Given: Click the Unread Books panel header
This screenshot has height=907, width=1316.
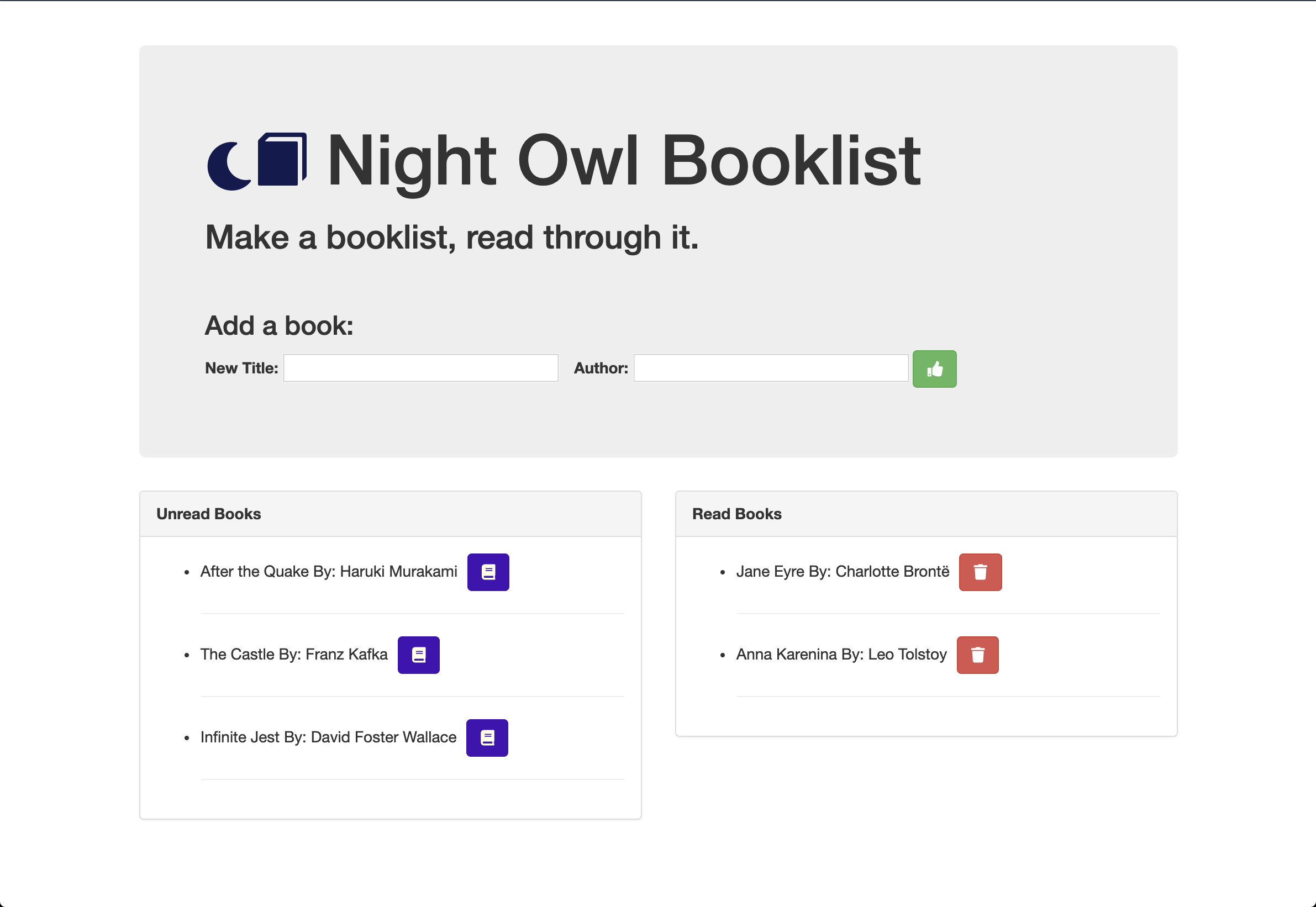Looking at the screenshot, I should tap(209, 514).
